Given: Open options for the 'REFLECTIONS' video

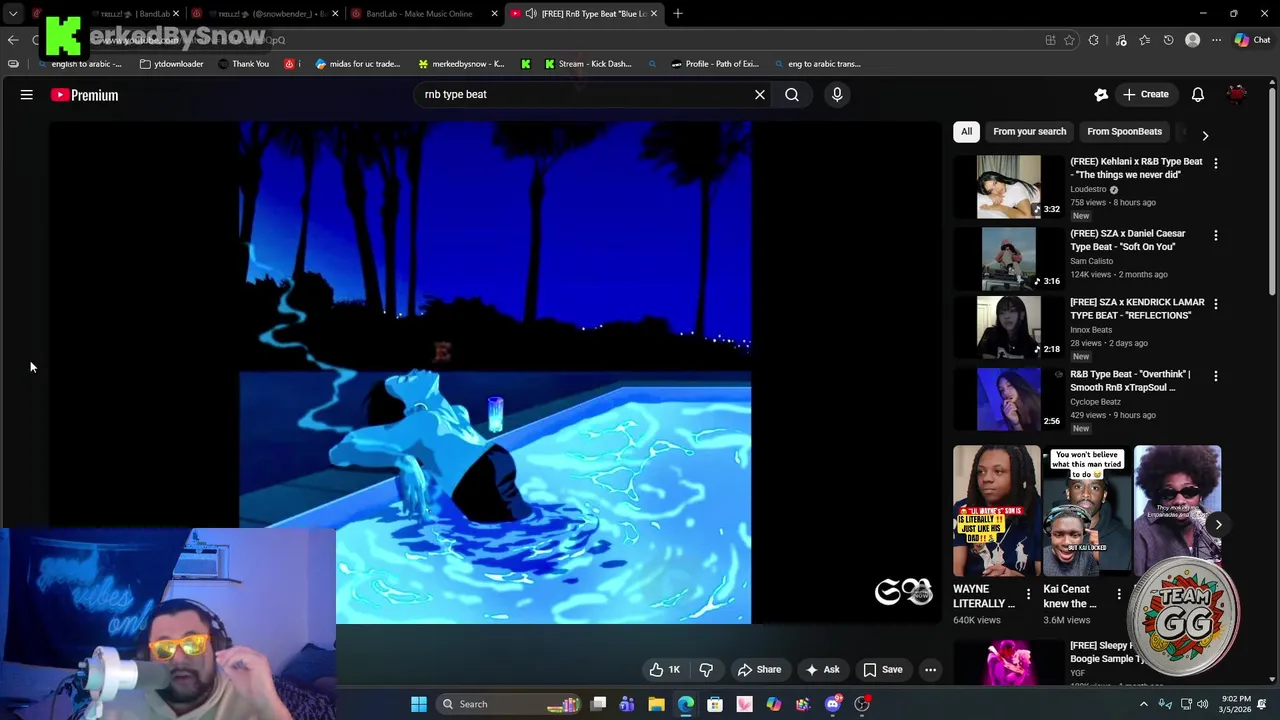Looking at the screenshot, I should [1216, 304].
